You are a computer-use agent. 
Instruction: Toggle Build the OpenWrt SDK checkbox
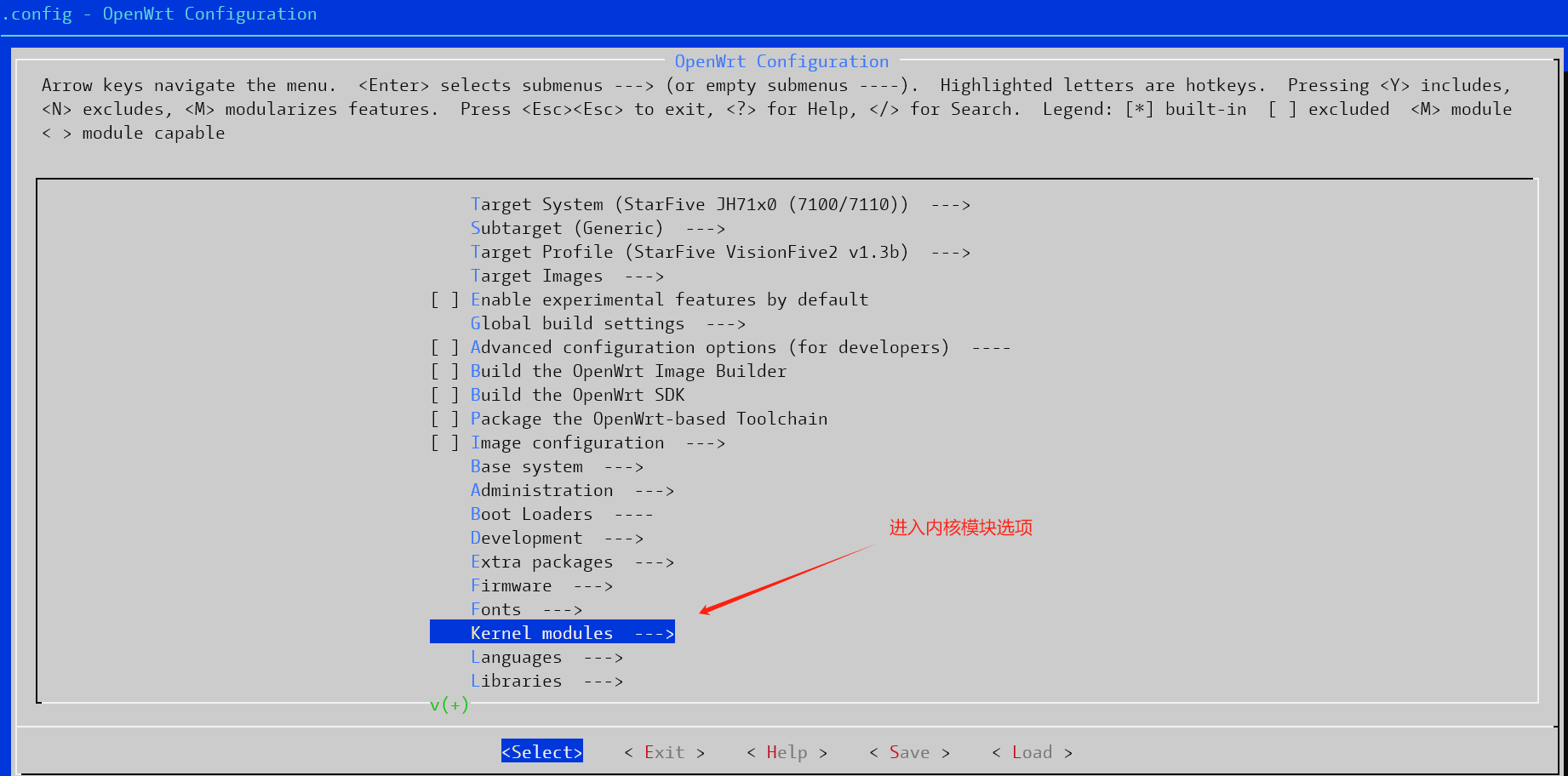pyautogui.click(x=445, y=395)
